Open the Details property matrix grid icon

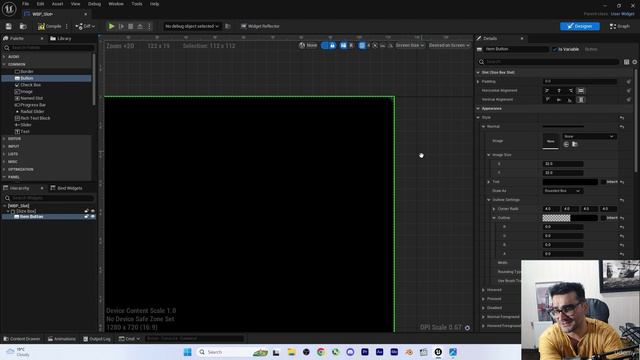click(626, 62)
